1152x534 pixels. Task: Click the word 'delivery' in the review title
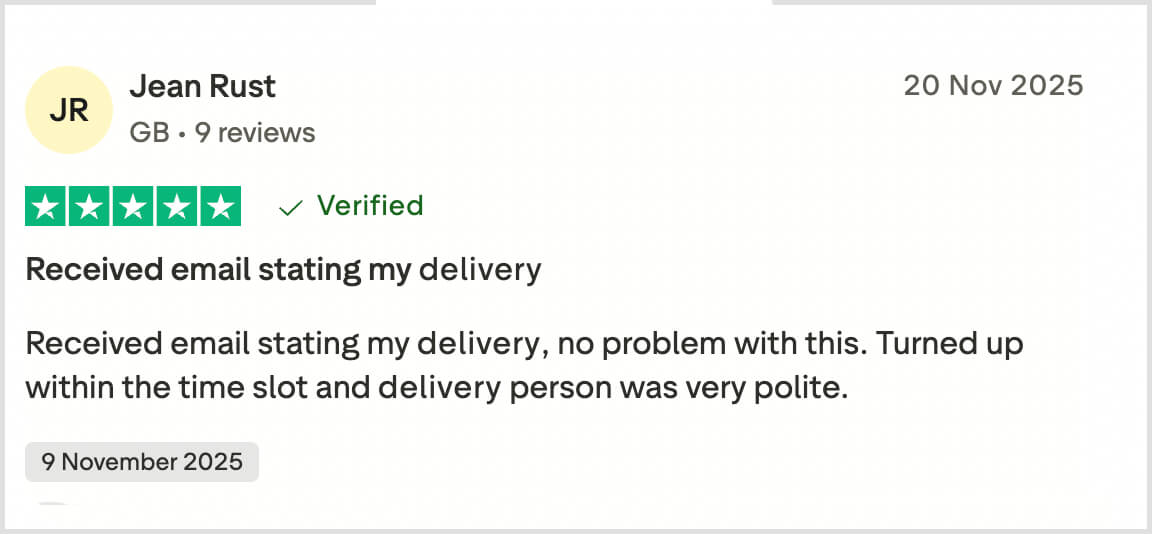tap(479, 269)
